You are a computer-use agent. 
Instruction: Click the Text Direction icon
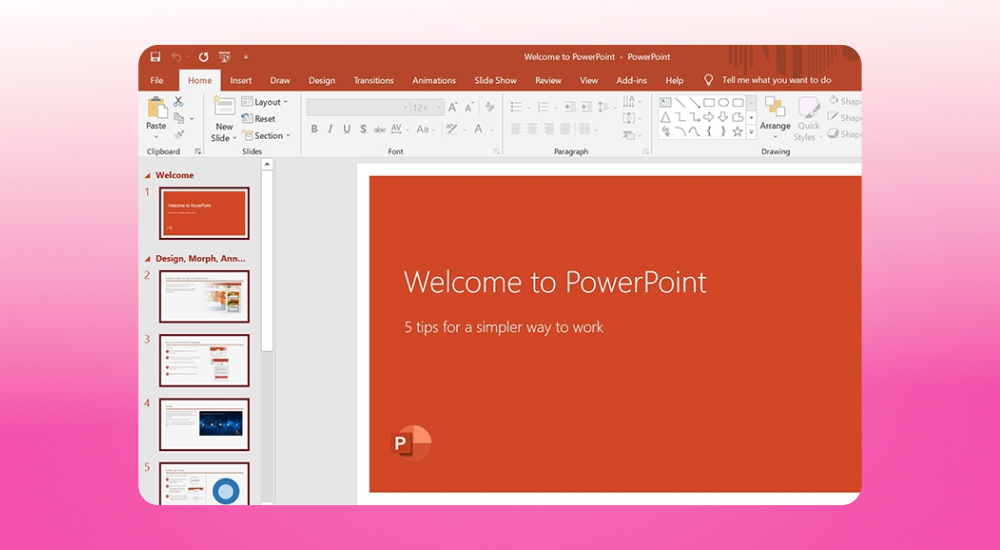coord(629,101)
